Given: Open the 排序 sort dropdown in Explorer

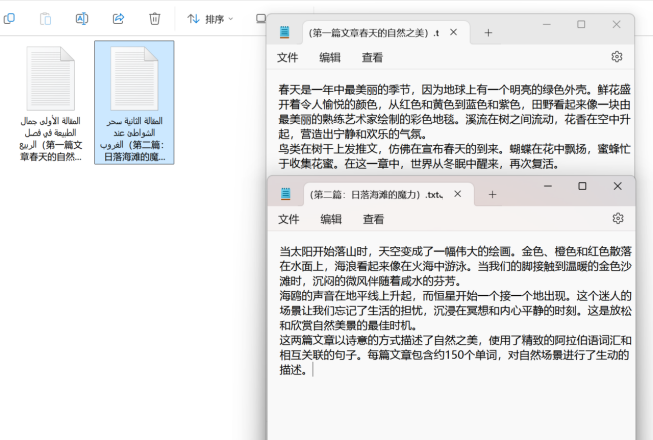Looking at the screenshot, I should (210, 19).
